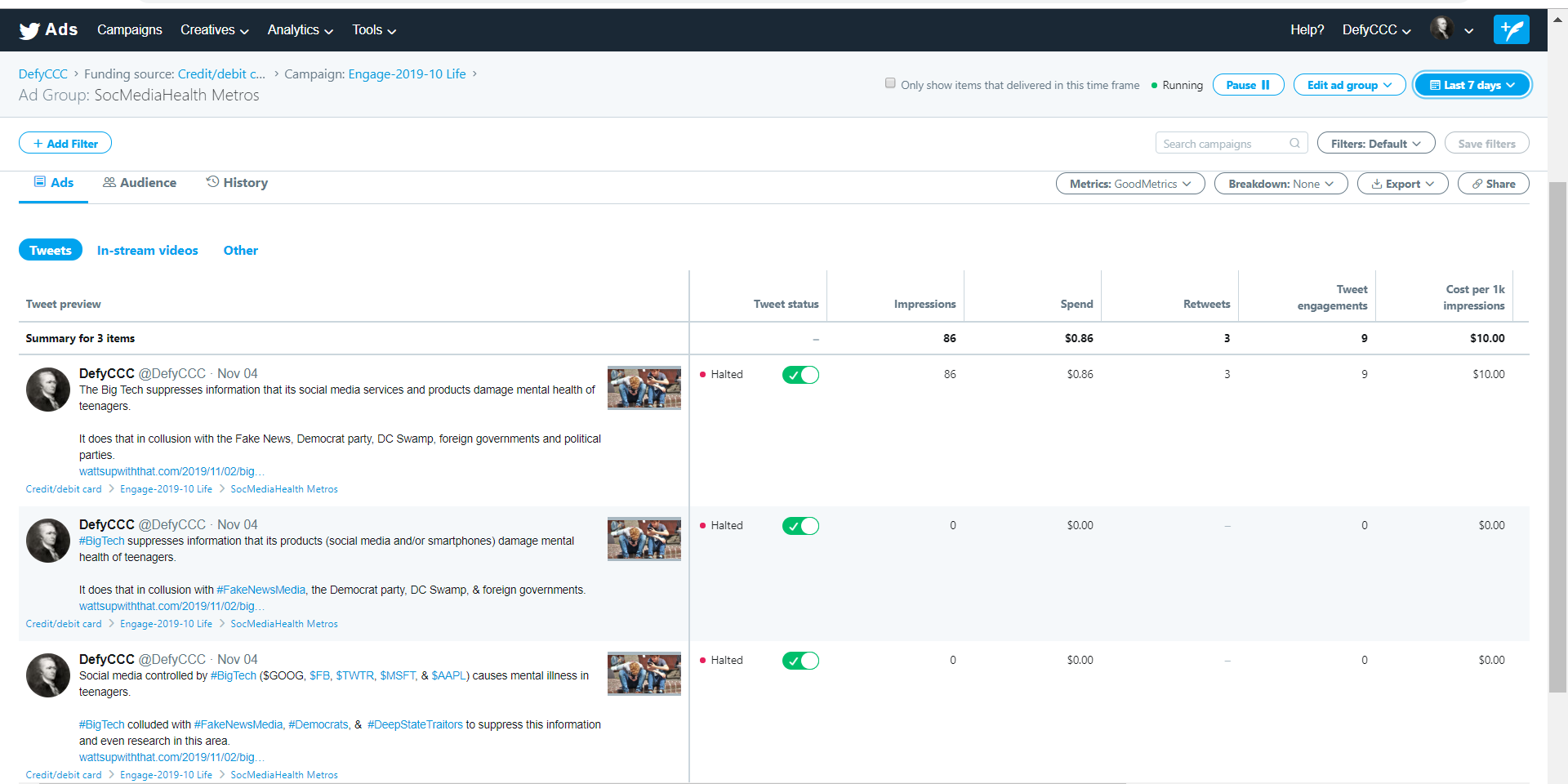Open thumbnail image of third tweet

tap(644, 673)
